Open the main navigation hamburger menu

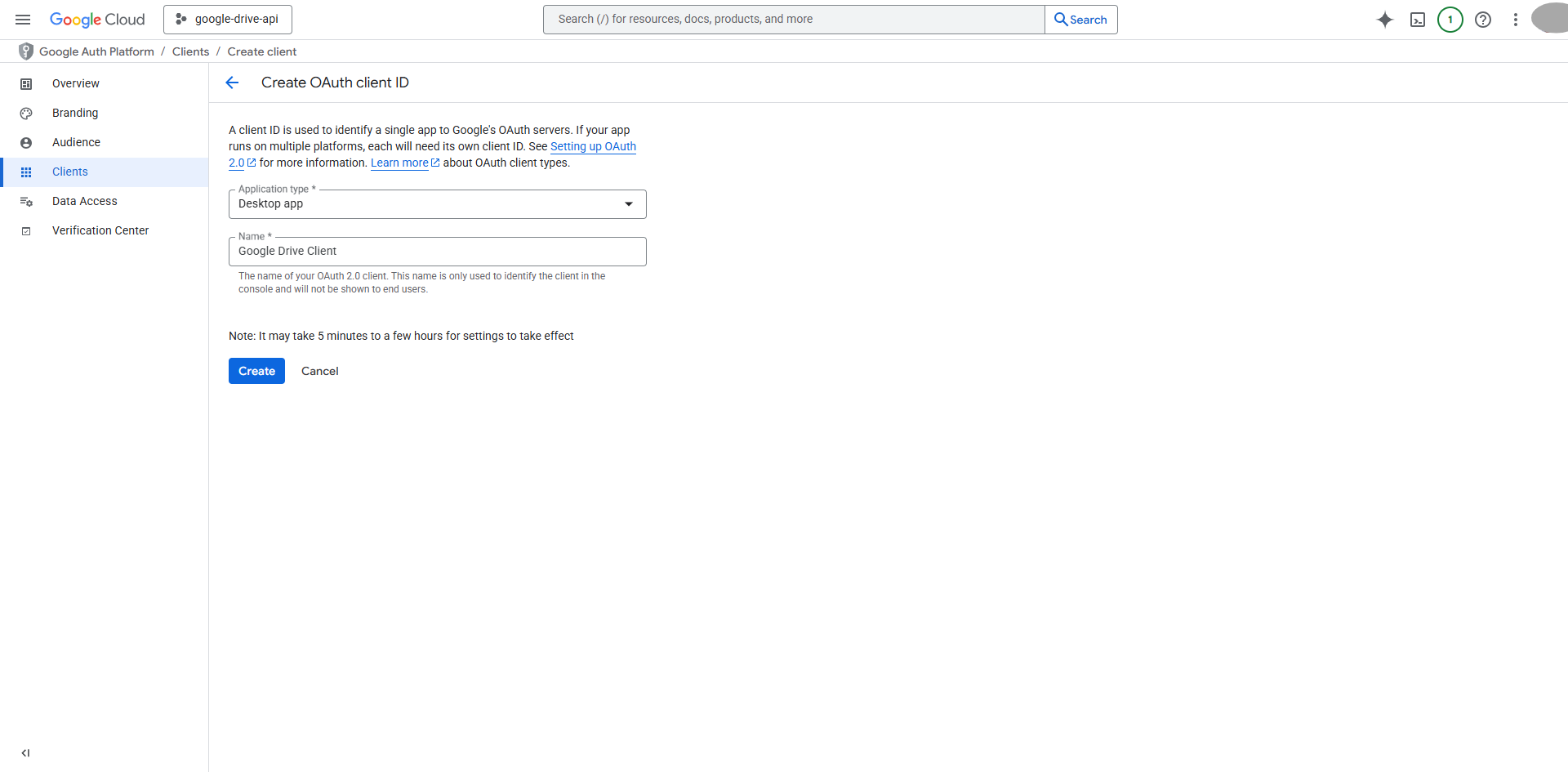click(x=23, y=20)
